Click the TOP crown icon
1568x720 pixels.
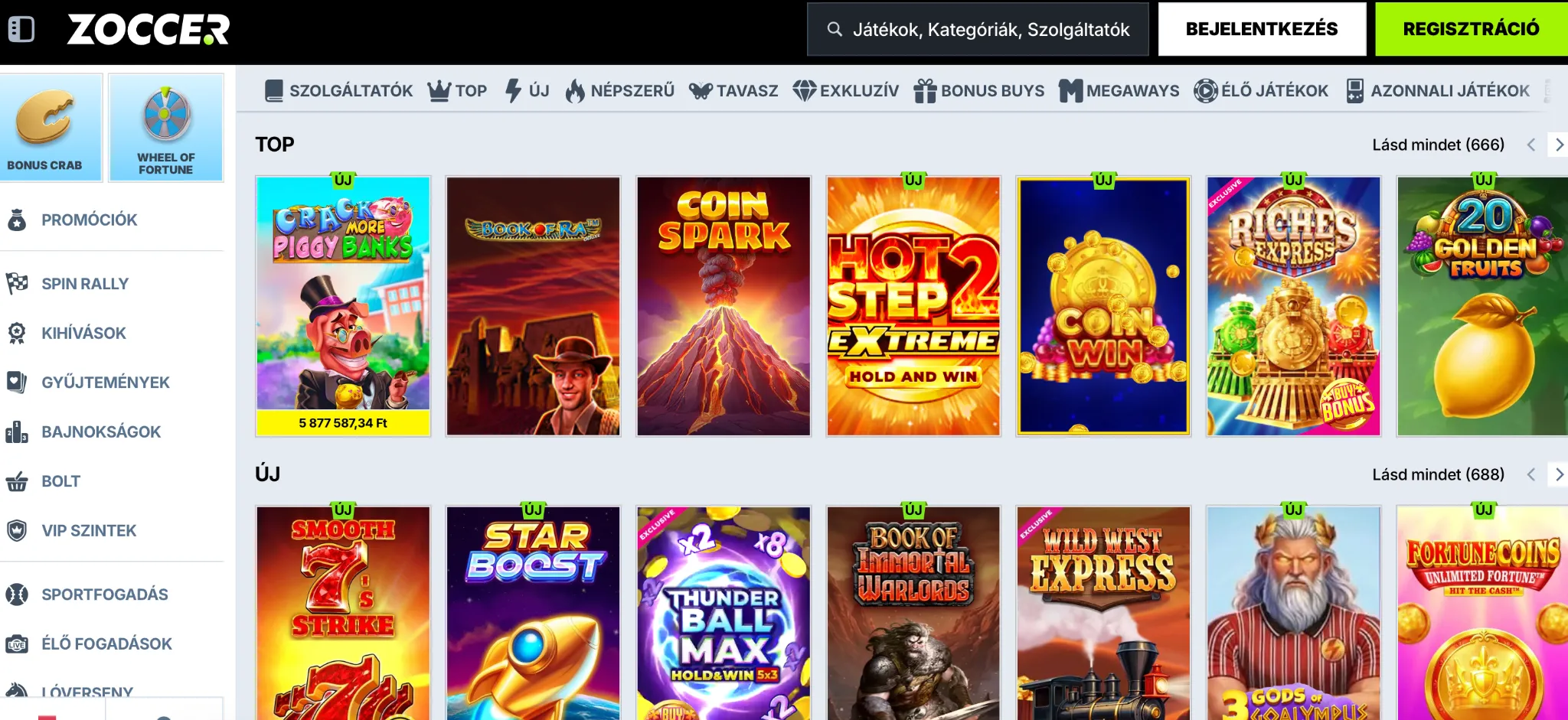439,91
